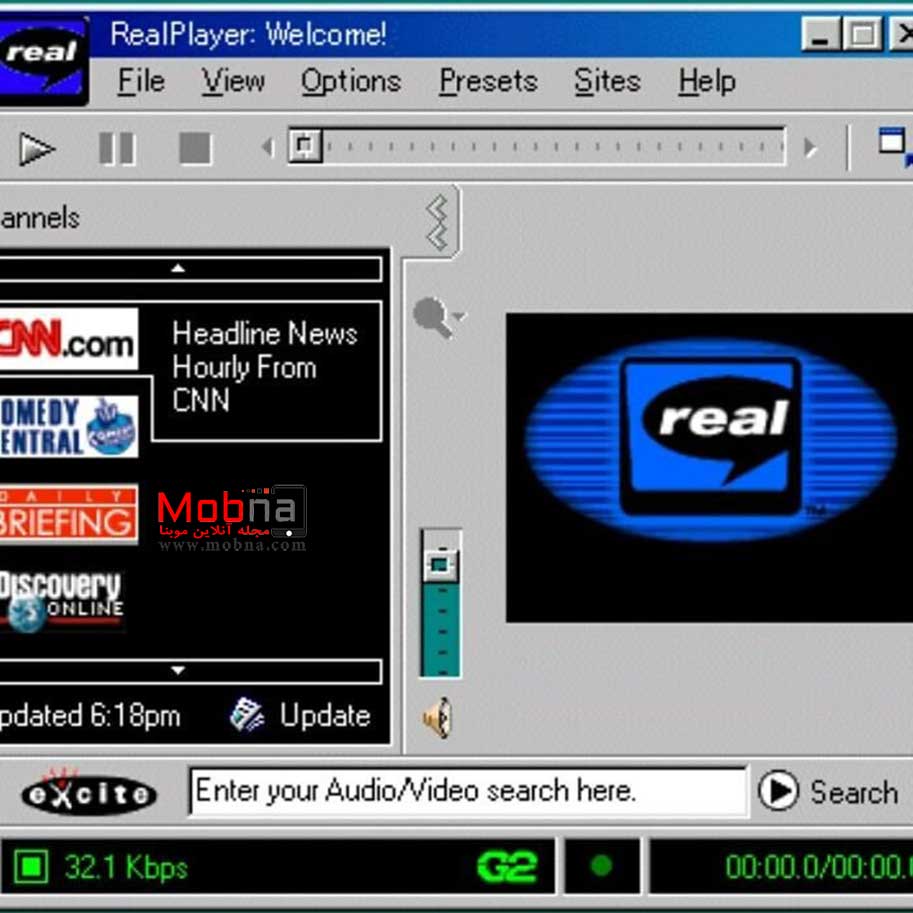The width and height of the screenshot is (913, 913).
Task: Select the Daily Briefing channel
Action: point(68,514)
